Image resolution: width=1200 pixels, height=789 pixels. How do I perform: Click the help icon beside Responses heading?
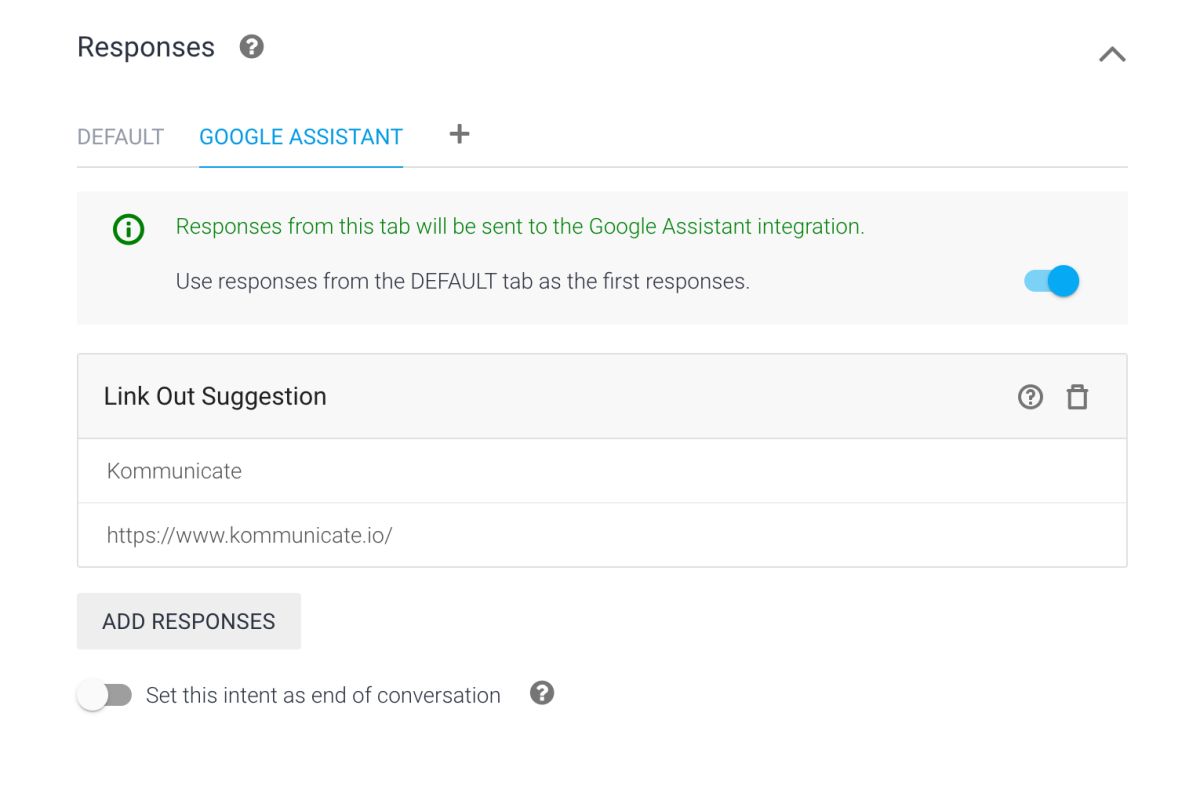252,47
